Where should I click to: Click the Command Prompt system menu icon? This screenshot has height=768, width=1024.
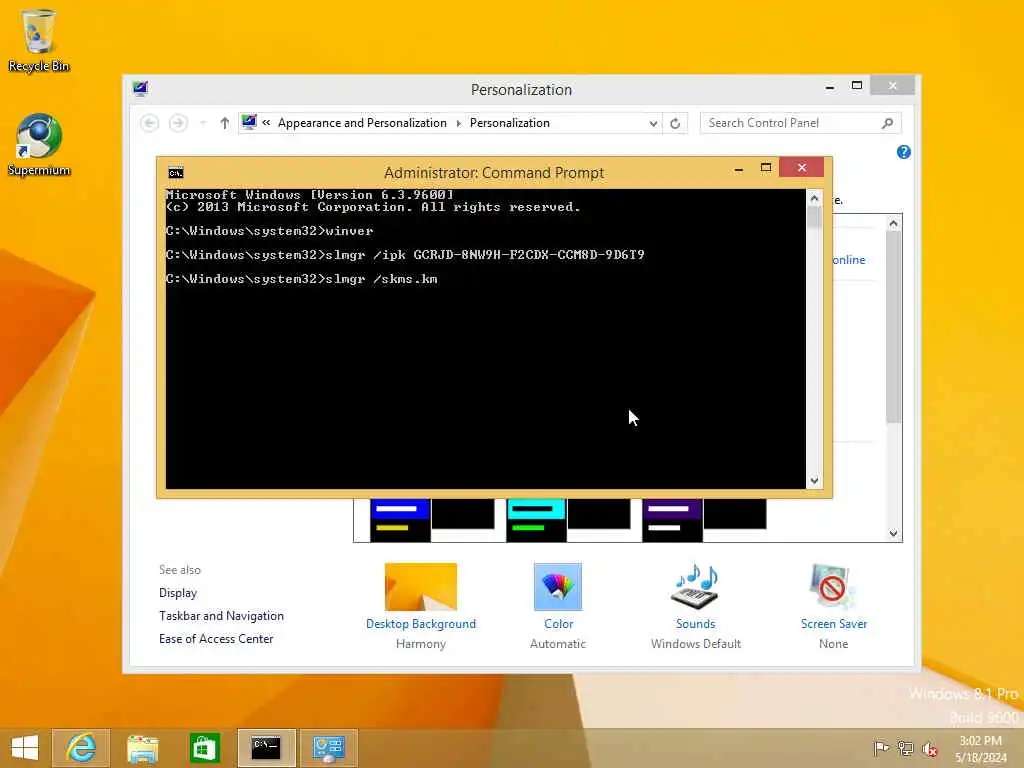coord(176,172)
